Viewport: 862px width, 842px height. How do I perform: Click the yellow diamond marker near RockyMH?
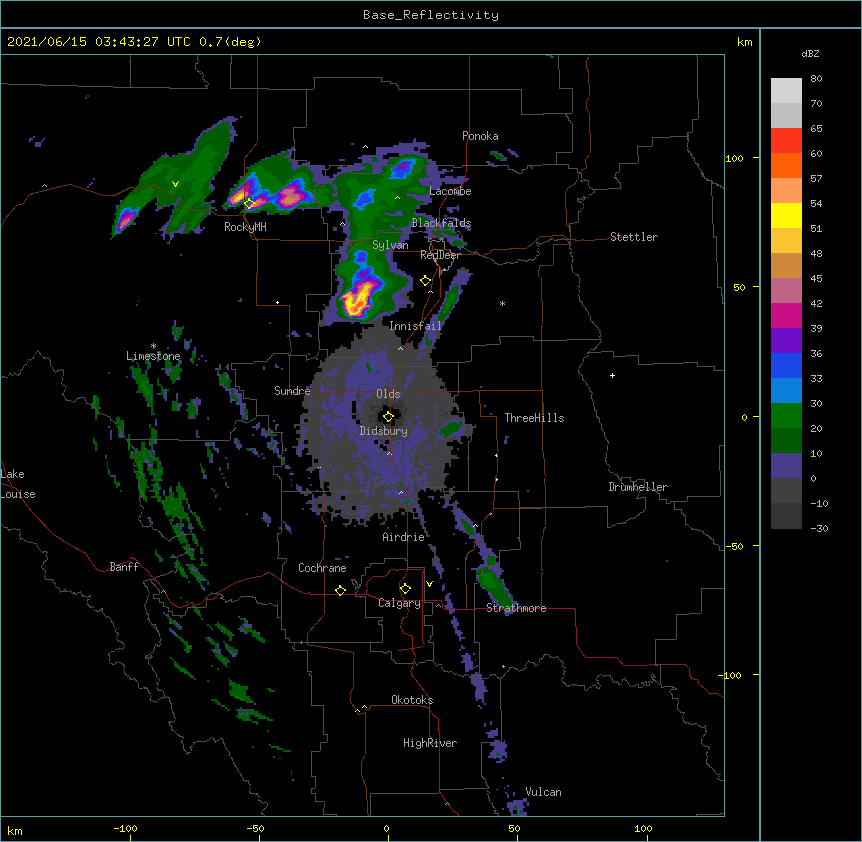248,203
